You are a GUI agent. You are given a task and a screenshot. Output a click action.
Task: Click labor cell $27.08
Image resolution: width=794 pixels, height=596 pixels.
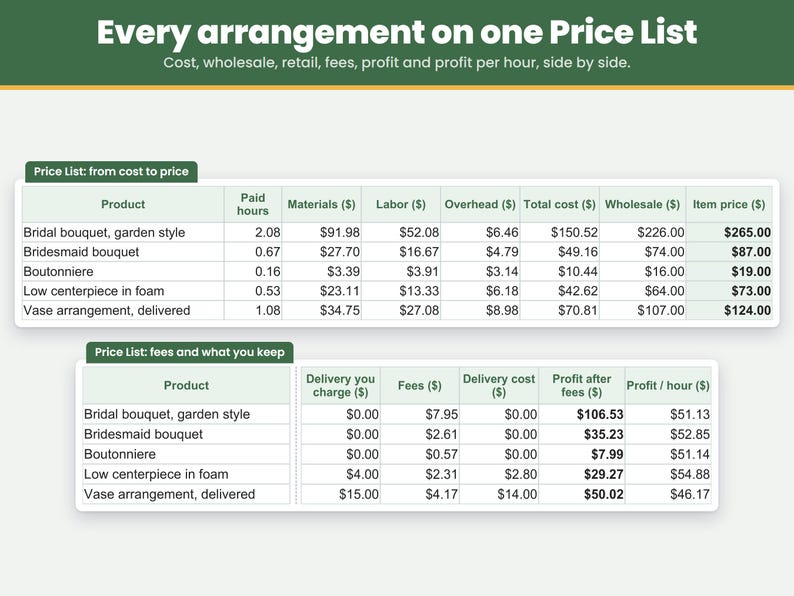[401, 310]
